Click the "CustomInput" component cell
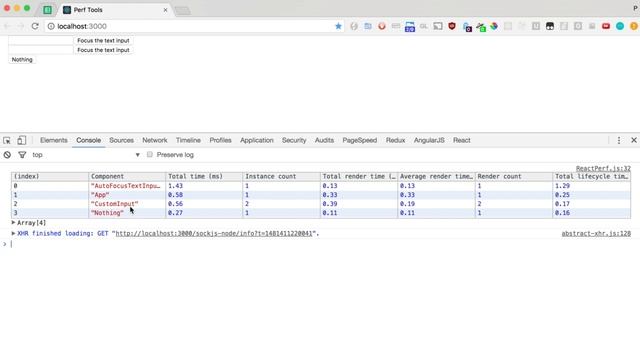640x360 pixels. [x=127, y=204]
